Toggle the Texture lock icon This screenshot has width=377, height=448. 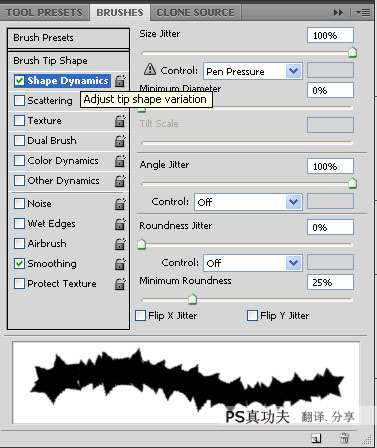(120, 121)
